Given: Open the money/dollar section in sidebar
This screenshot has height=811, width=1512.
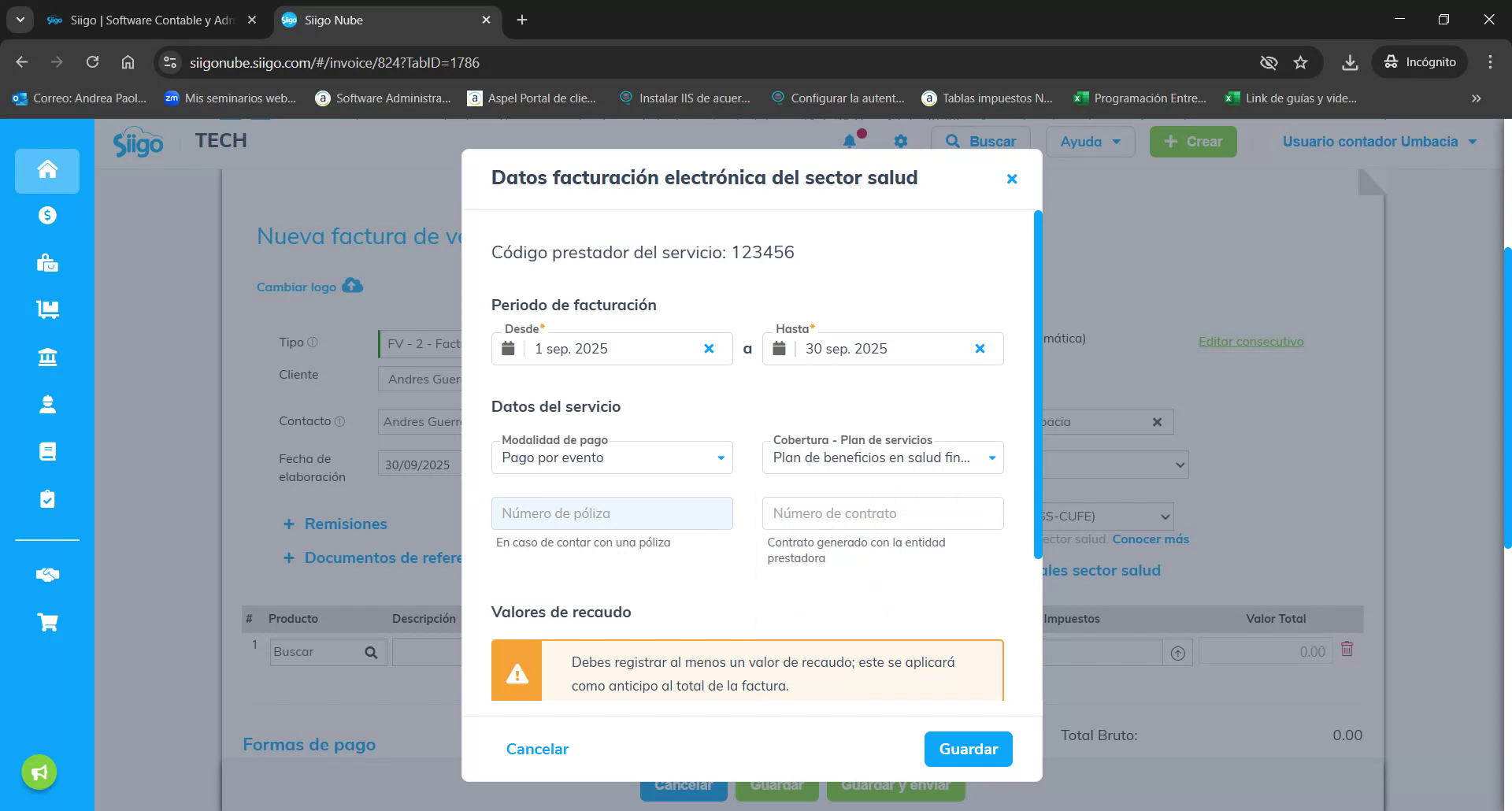Looking at the screenshot, I should [x=46, y=215].
